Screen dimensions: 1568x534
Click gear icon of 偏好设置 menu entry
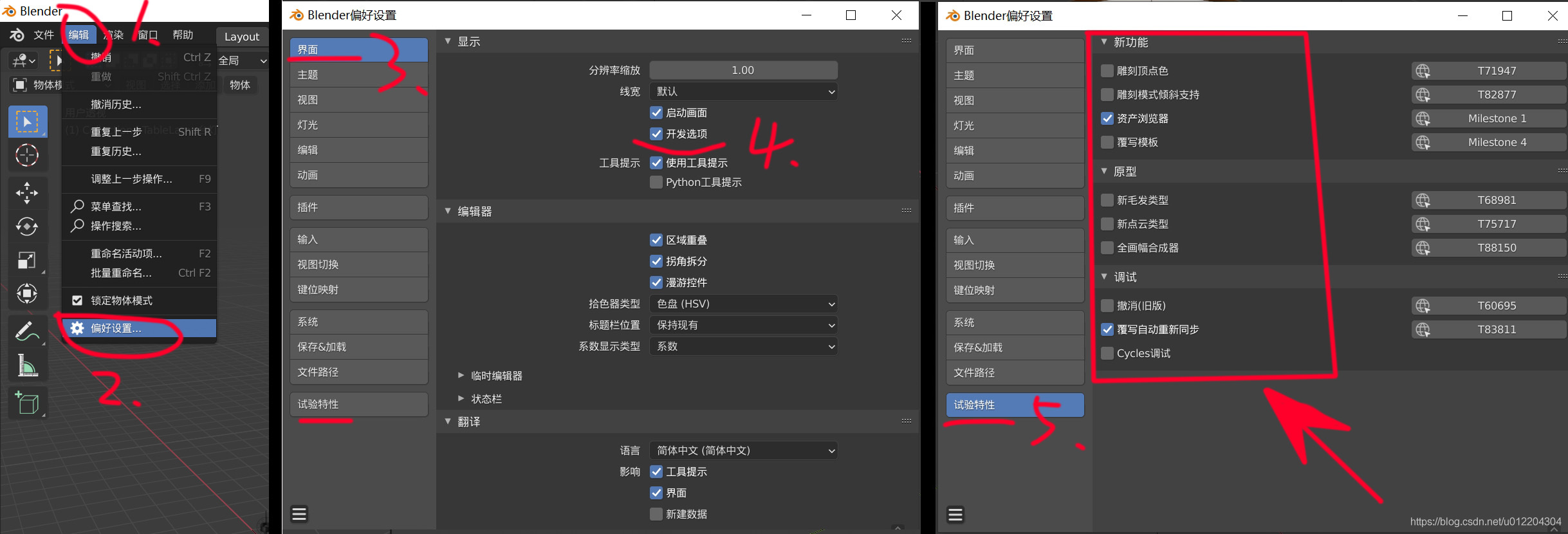tap(77, 328)
